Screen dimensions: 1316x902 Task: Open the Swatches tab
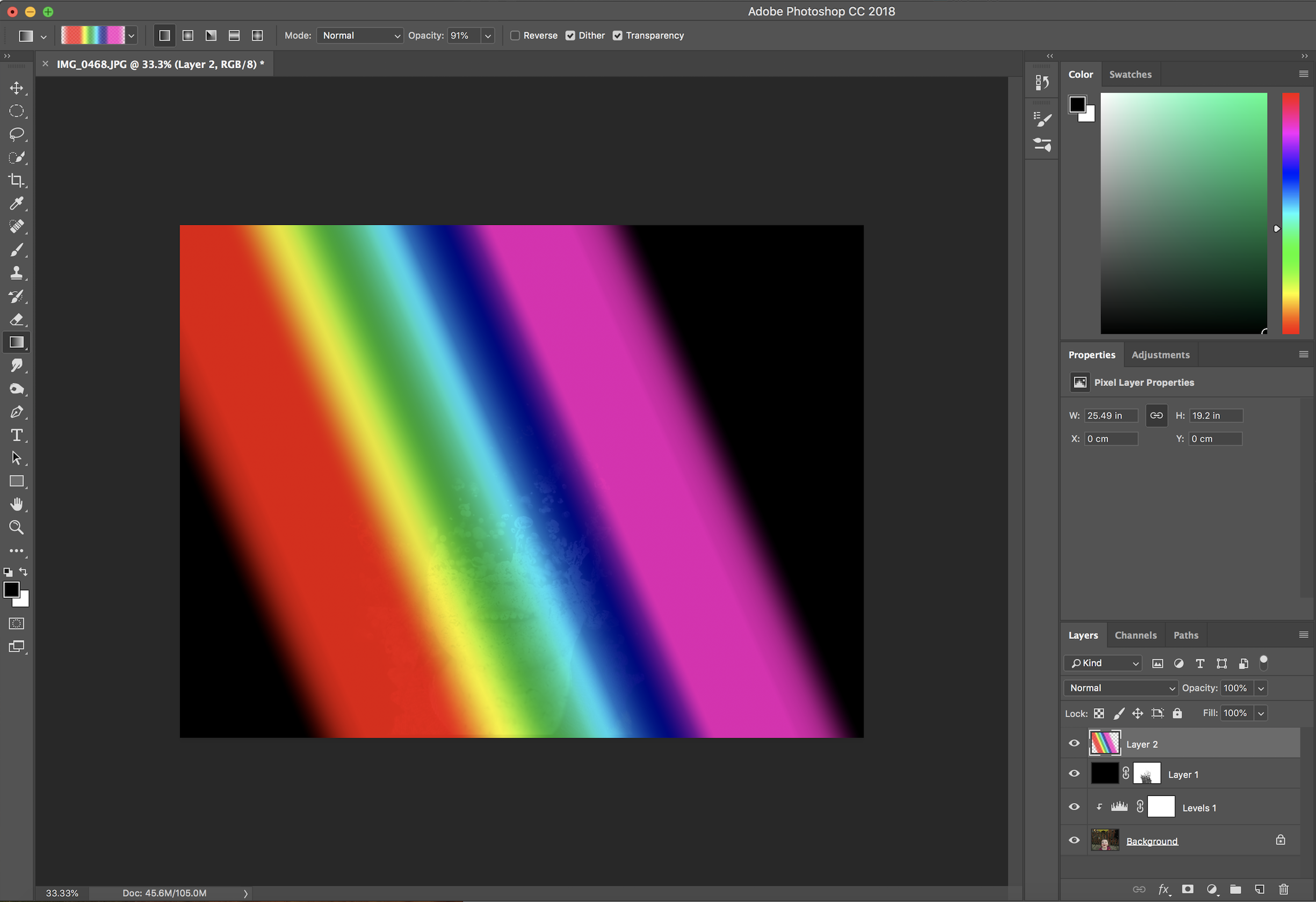coord(1130,74)
